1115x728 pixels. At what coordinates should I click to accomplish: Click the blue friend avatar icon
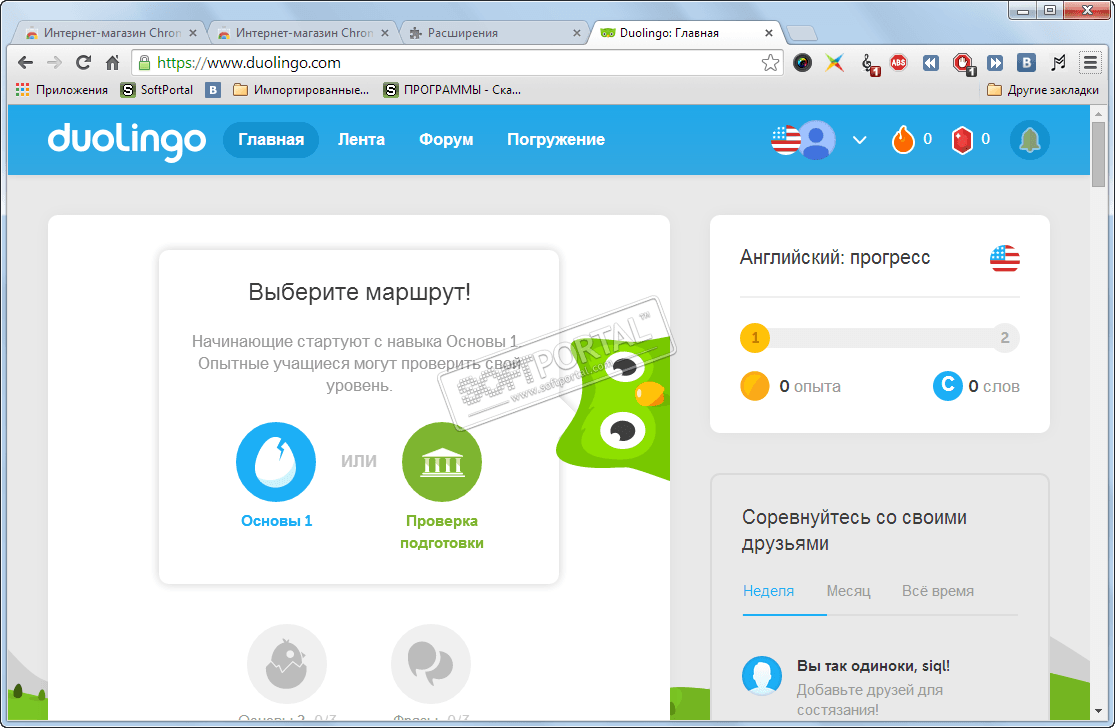(762, 675)
